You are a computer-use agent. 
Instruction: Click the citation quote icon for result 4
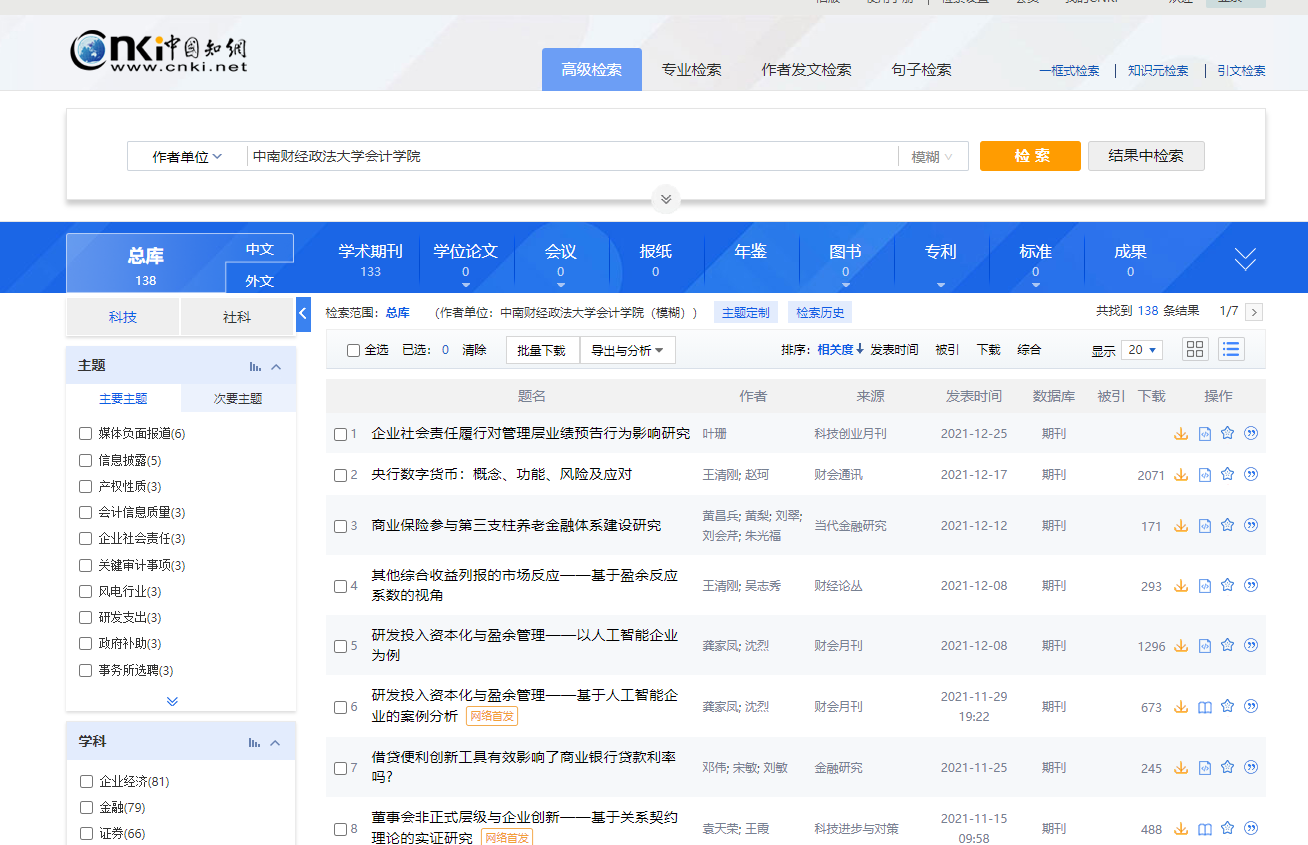(1251, 586)
